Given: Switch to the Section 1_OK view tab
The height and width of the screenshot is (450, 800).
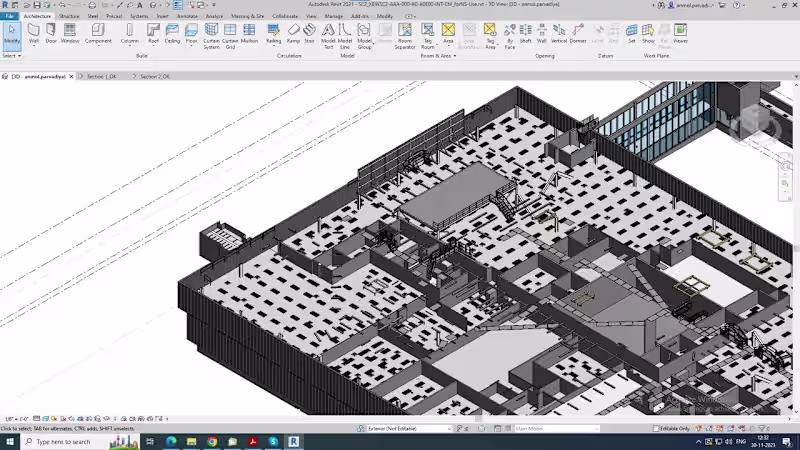Looking at the screenshot, I should pyautogui.click(x=101, y=76).
